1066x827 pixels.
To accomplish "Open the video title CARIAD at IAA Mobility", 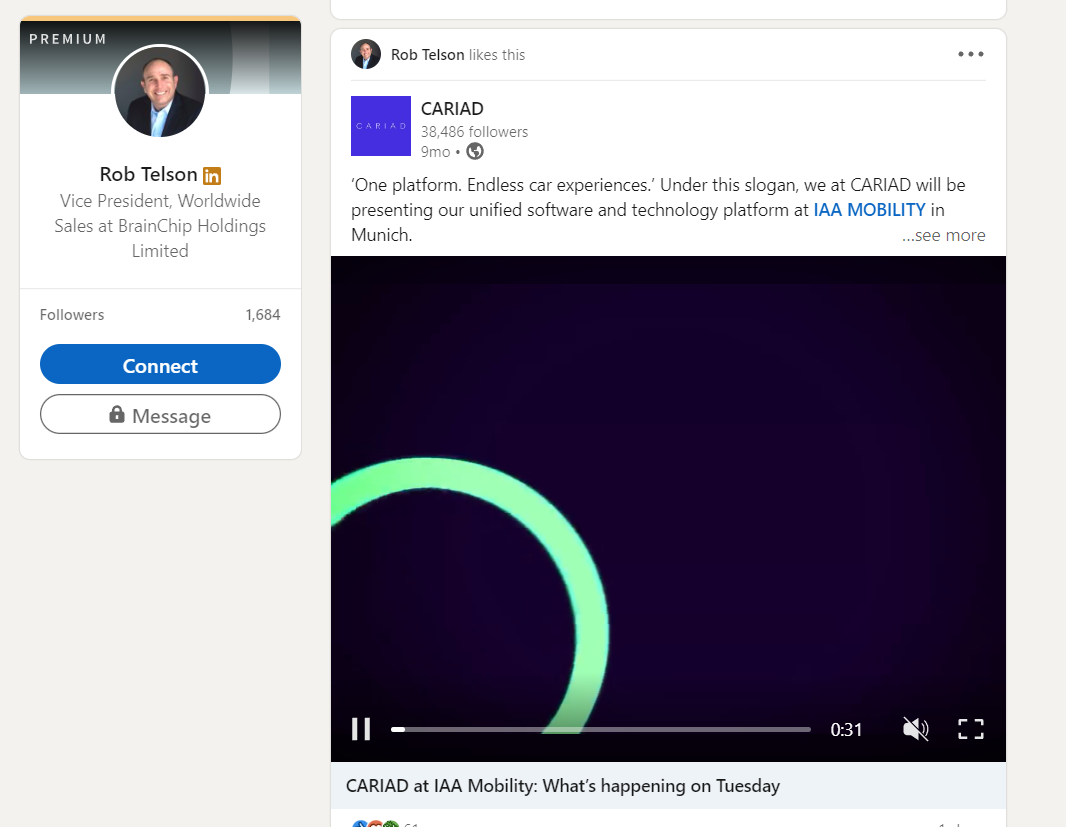I will [x=563, y=786].
